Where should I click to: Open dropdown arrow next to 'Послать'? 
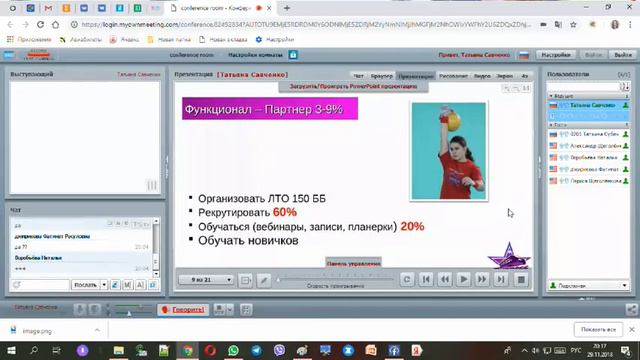(104, 284)
